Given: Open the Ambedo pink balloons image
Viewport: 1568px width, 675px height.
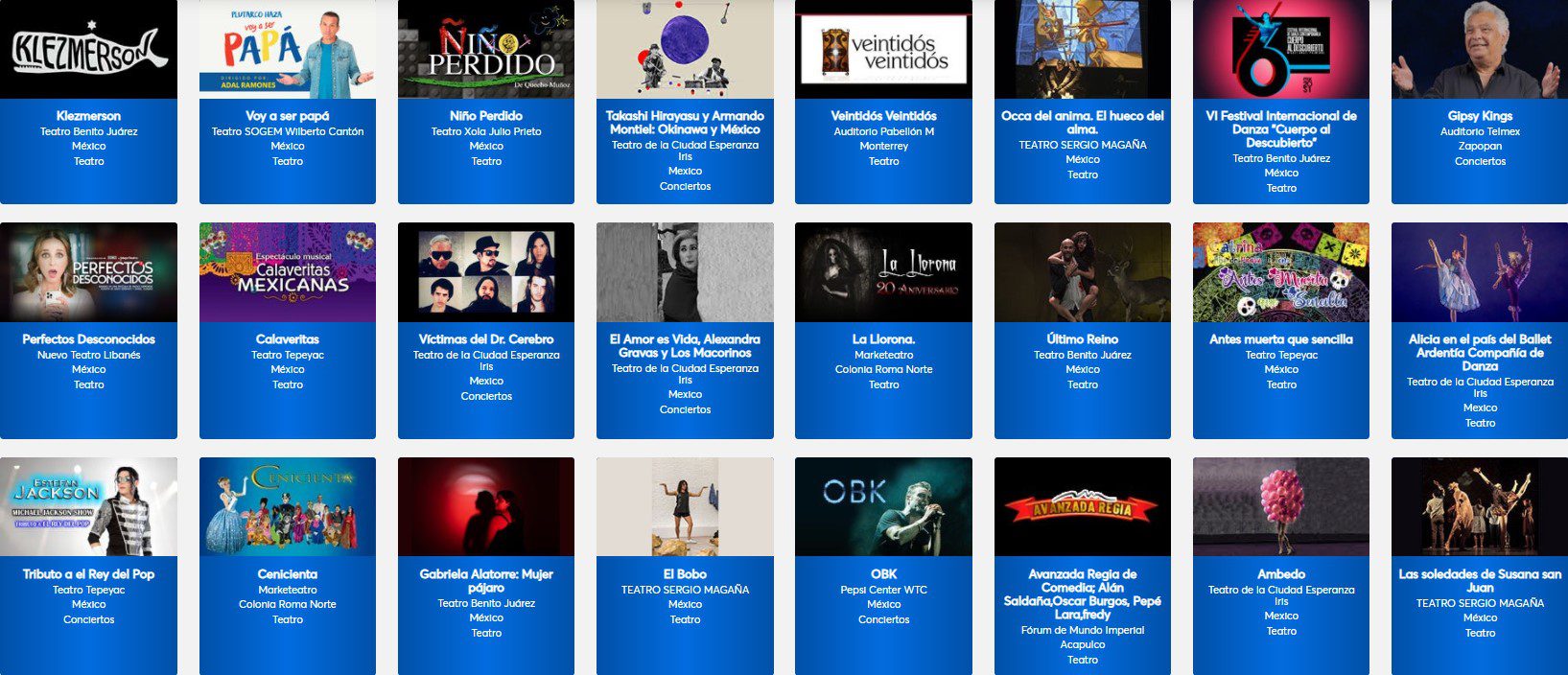Looking at the screenshot, I should [x=1281, y=507].
